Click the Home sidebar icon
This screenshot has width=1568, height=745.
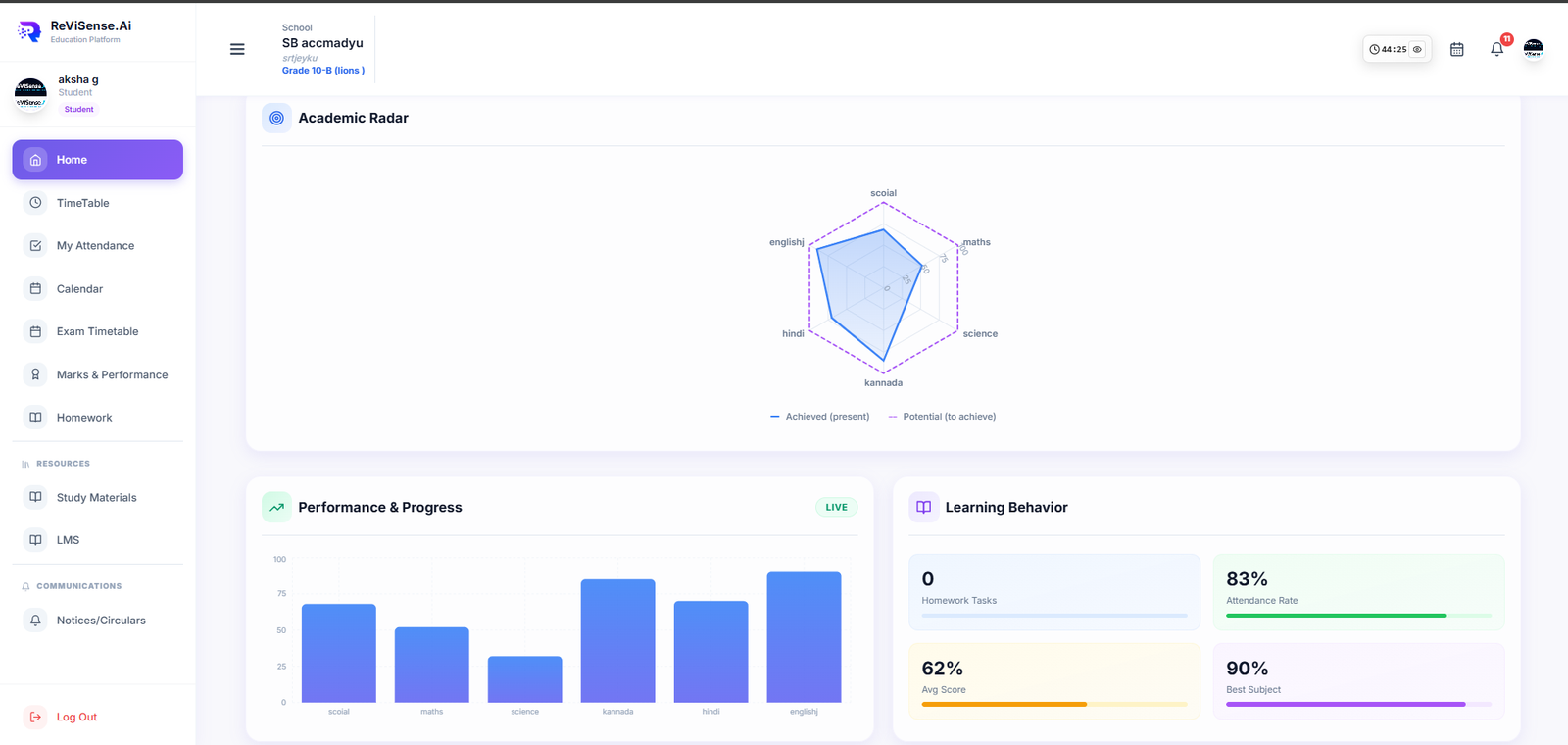35,160
